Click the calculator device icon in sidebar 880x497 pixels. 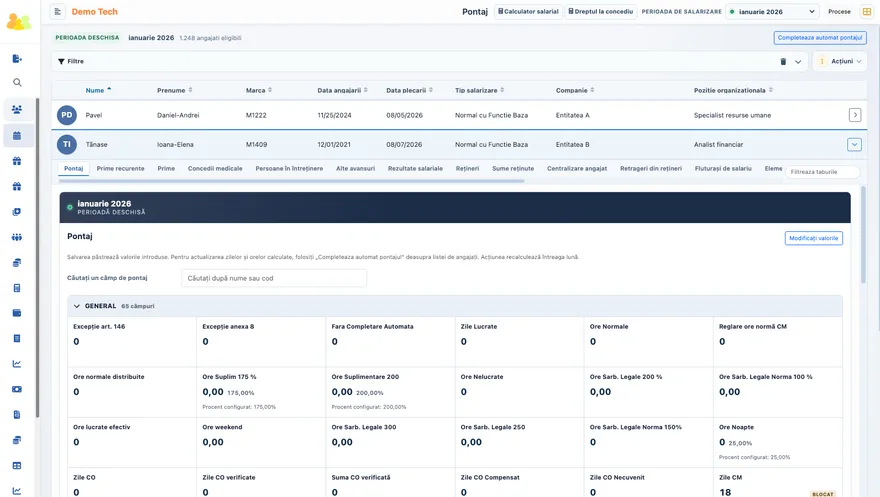[x=17, y=288]
